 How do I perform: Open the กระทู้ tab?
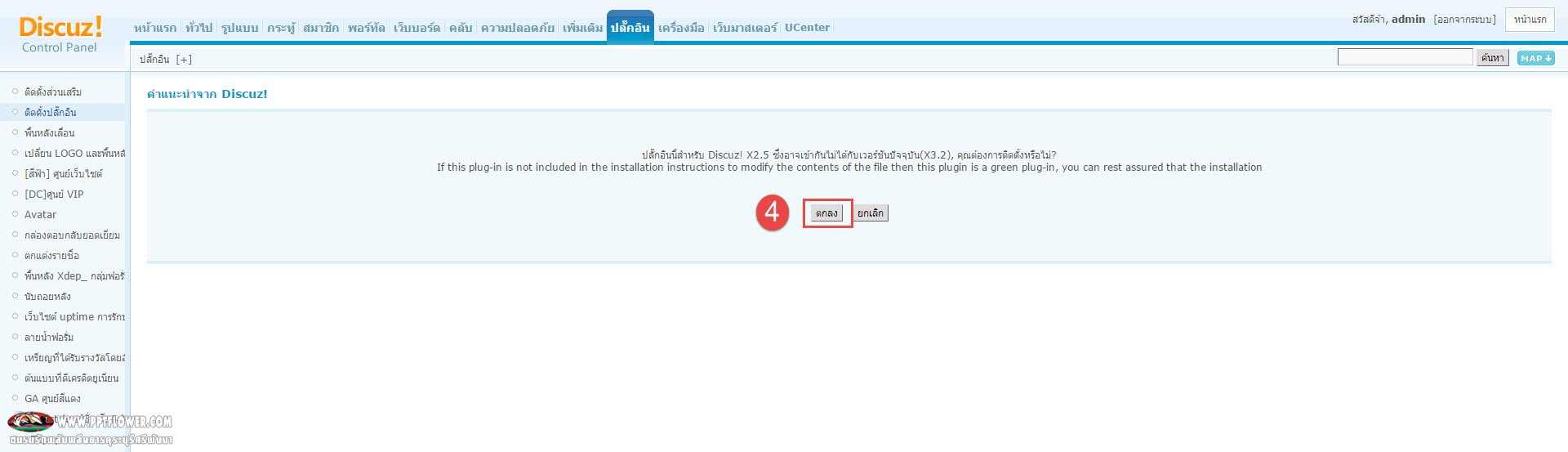click(281, 28)
